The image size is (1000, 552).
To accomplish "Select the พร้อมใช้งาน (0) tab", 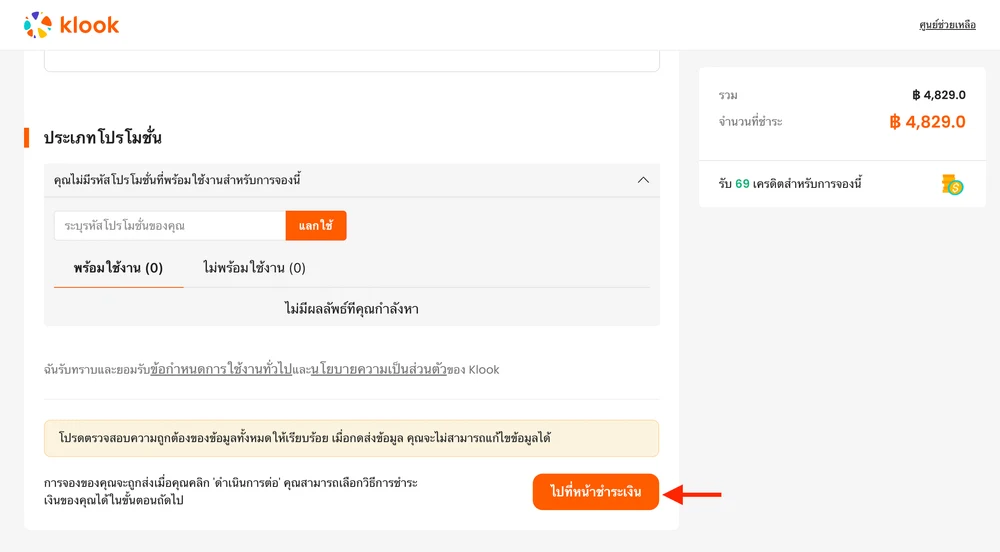I will click(x=119, y=268).
